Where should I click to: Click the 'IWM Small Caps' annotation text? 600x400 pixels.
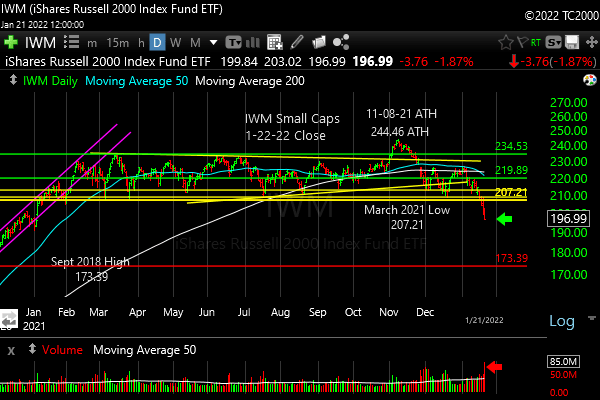click(x=292, y=118)
